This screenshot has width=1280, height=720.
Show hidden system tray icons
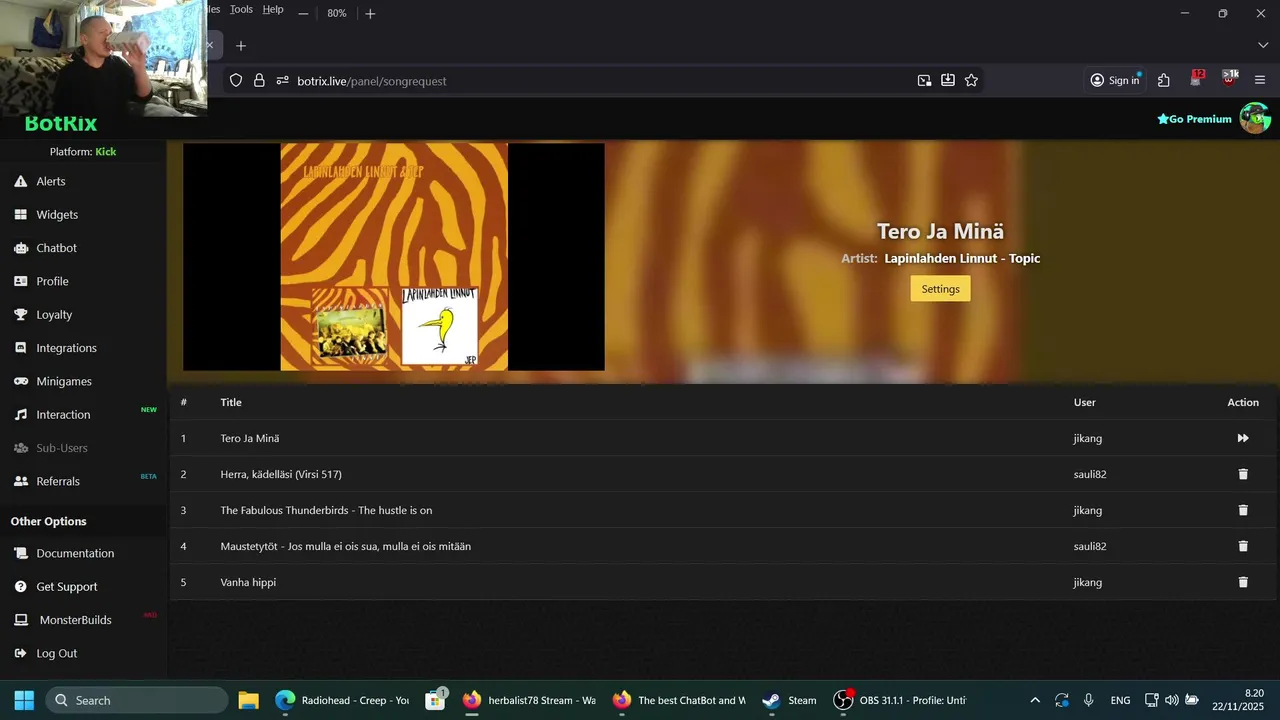pyautogui.click(x=1034, y=700)
